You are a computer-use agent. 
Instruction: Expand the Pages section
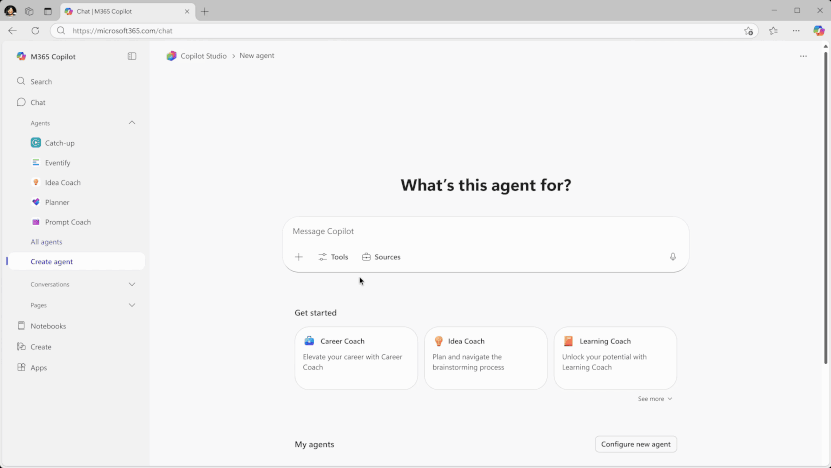[132, 305]
